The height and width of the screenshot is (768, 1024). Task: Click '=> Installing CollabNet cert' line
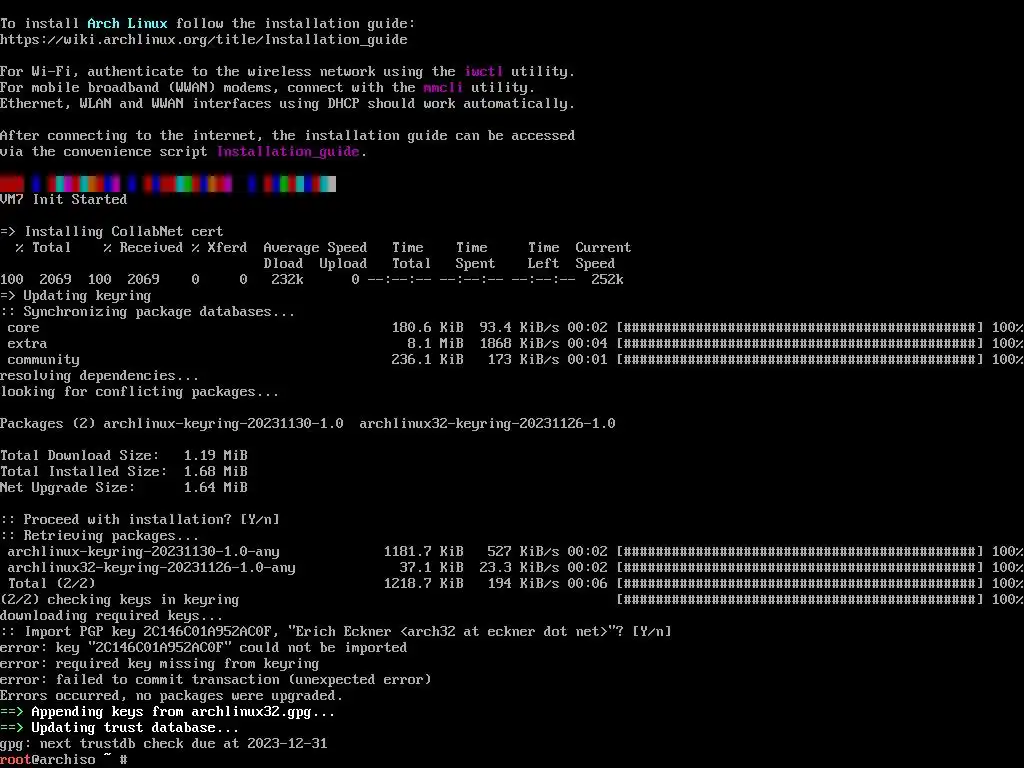click(112, 232)
